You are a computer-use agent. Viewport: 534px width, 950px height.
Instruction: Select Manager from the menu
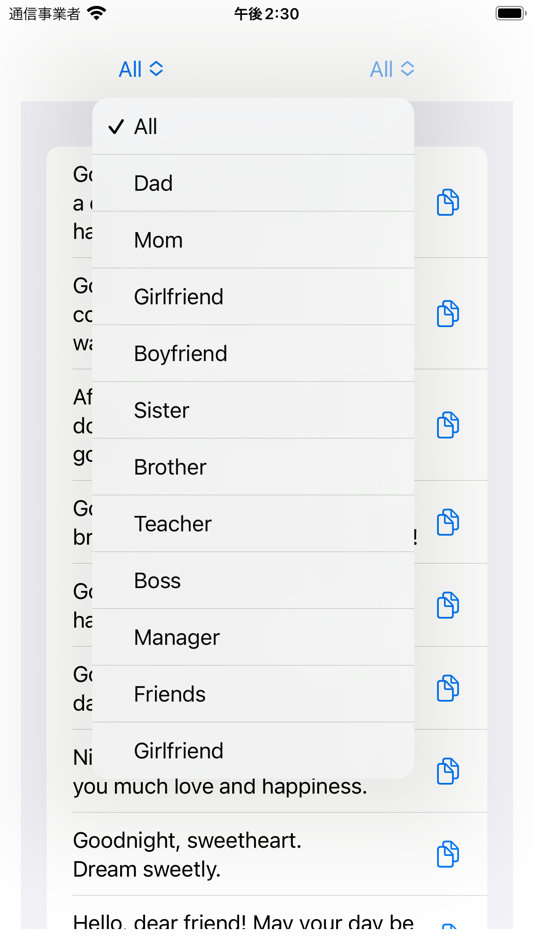pos(253,637)
